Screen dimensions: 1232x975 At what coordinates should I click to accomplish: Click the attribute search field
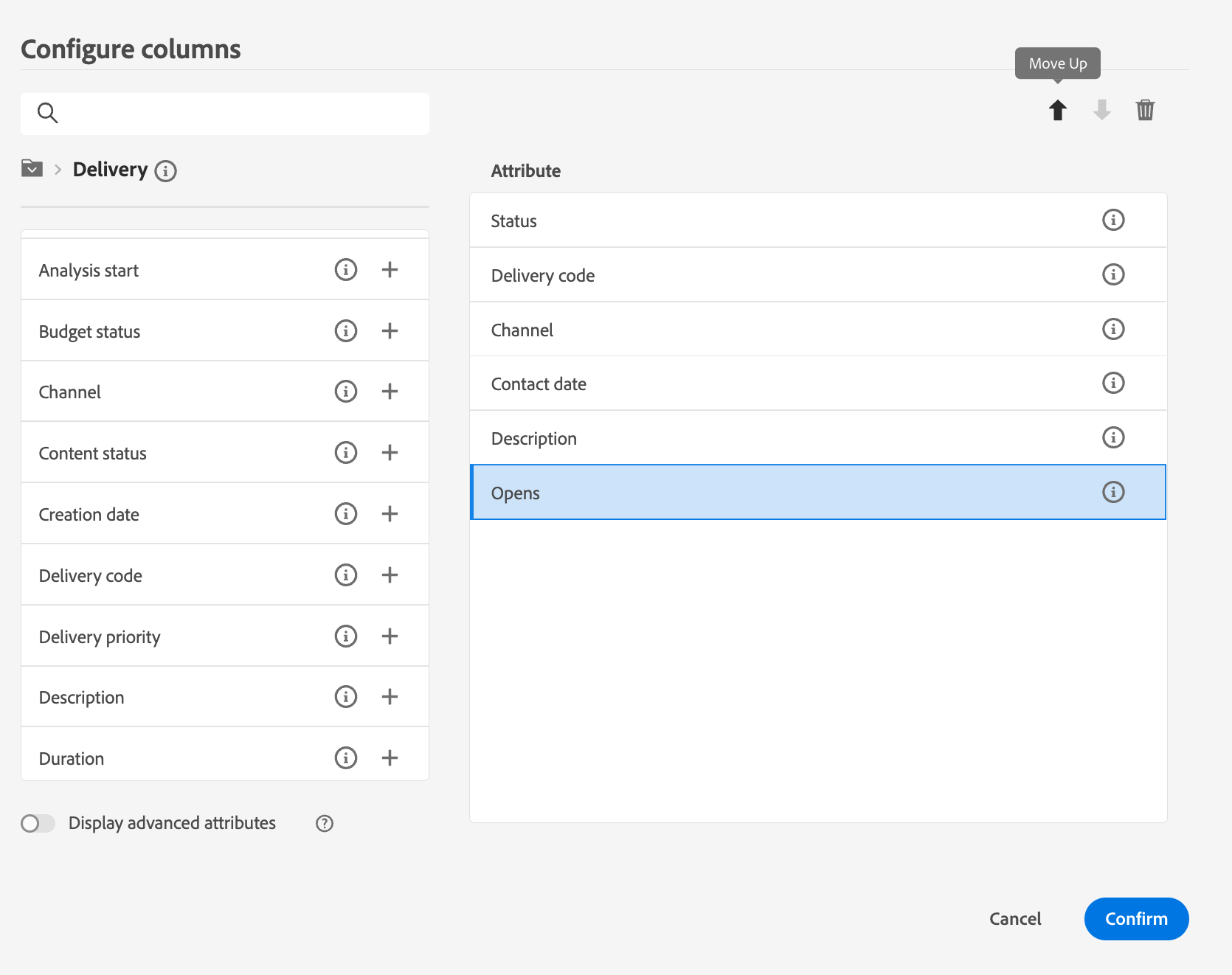click(236, 114)
